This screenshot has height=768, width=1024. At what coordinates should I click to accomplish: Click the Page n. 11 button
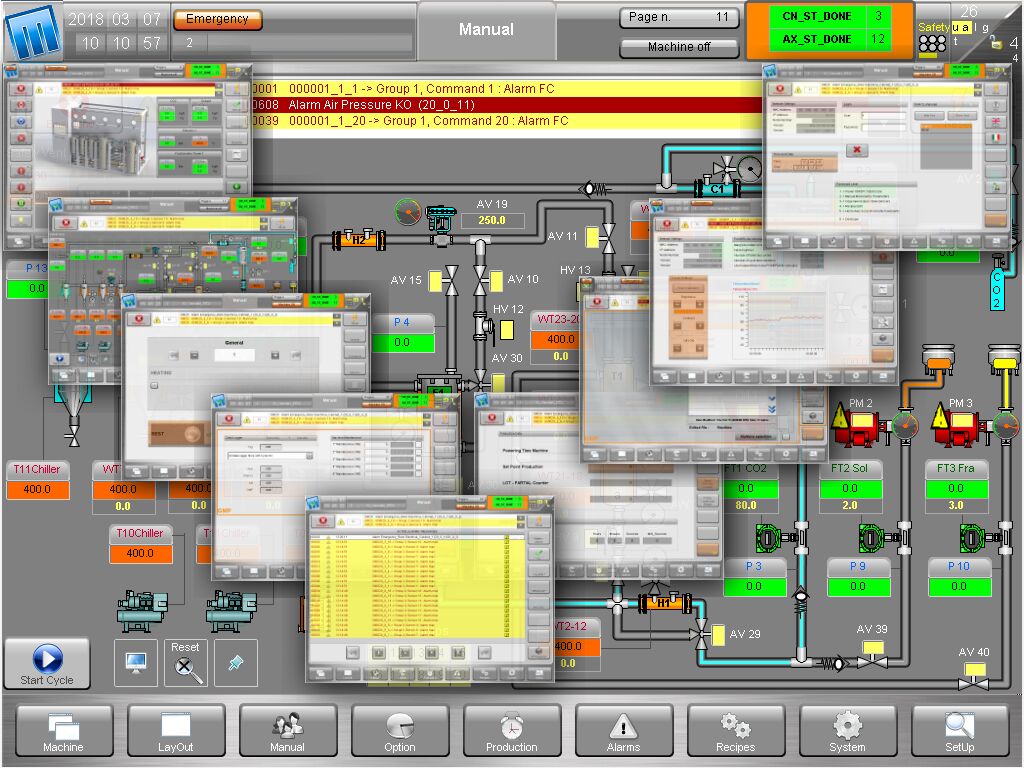[x=679, y=18]
